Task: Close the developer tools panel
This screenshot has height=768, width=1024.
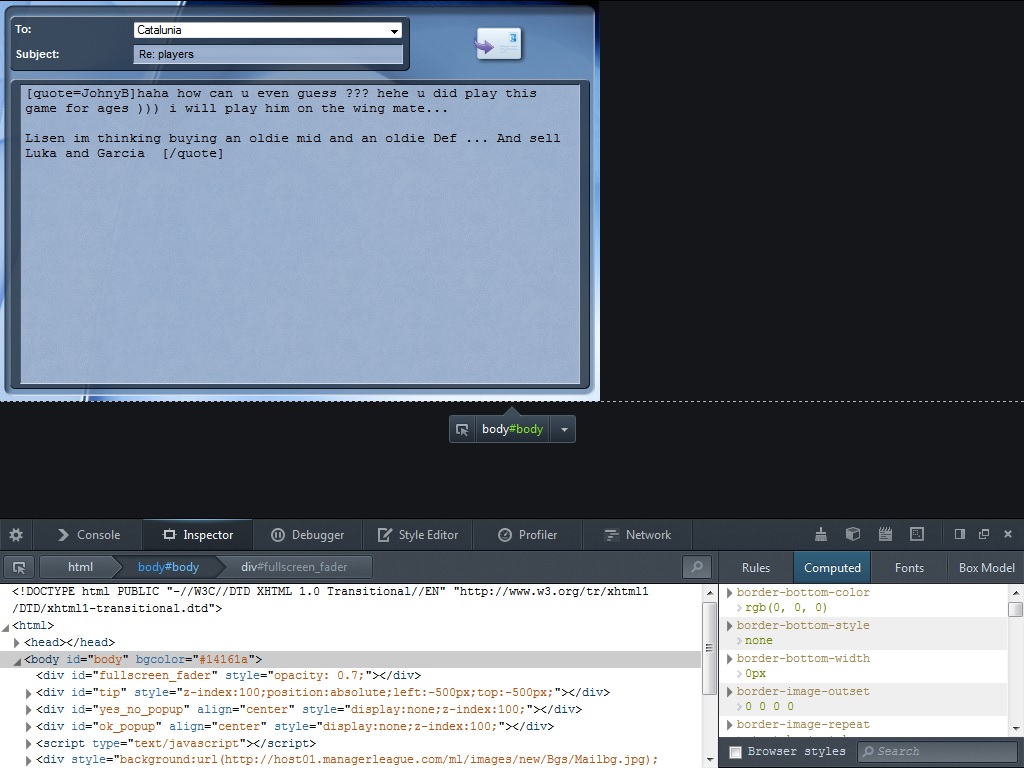Action: click(1008, 534)
